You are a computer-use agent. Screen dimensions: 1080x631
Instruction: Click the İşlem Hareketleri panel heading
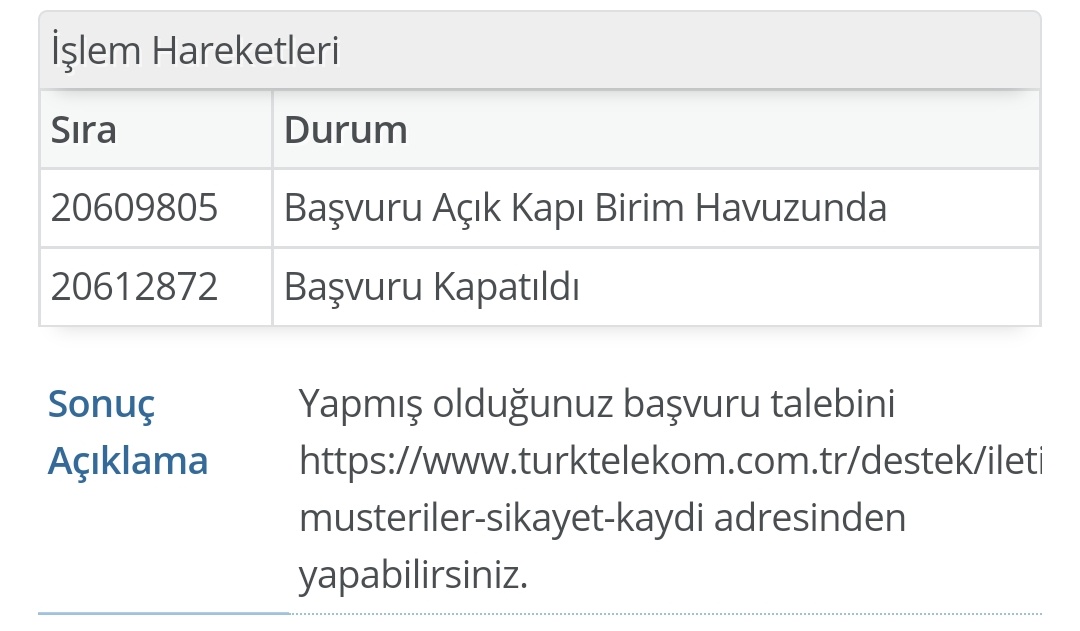[x=196, y=50]
